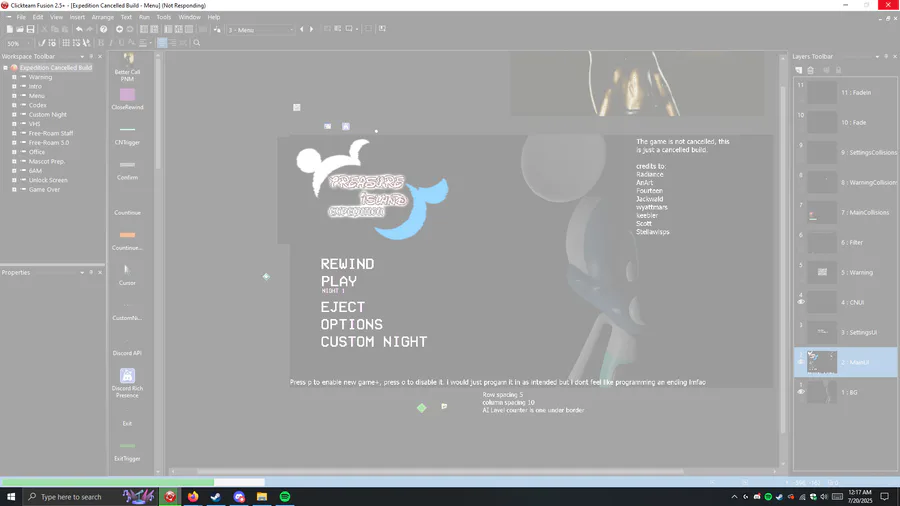Click the Bold text formatting icon
This screenshot has height=506, width=900.
(x=101, y=43)
